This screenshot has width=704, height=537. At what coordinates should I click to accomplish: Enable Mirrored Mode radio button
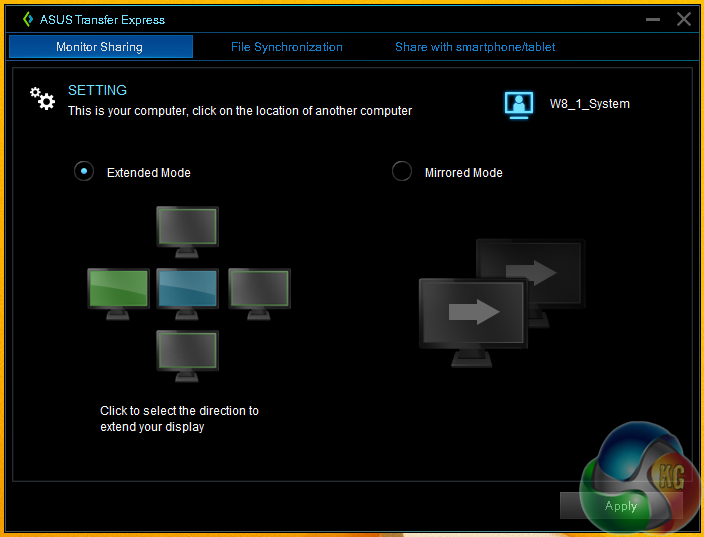tap(401, 172)
